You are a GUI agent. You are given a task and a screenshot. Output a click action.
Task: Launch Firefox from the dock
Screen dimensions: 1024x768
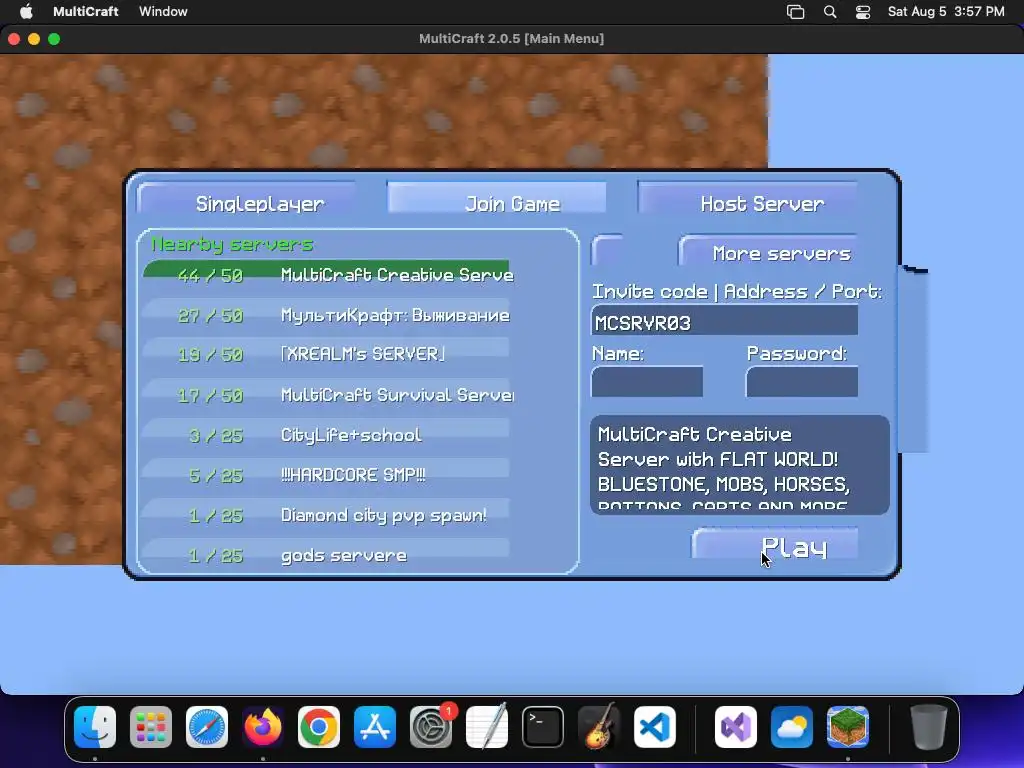pyautogui.click(x=263, y=727)
